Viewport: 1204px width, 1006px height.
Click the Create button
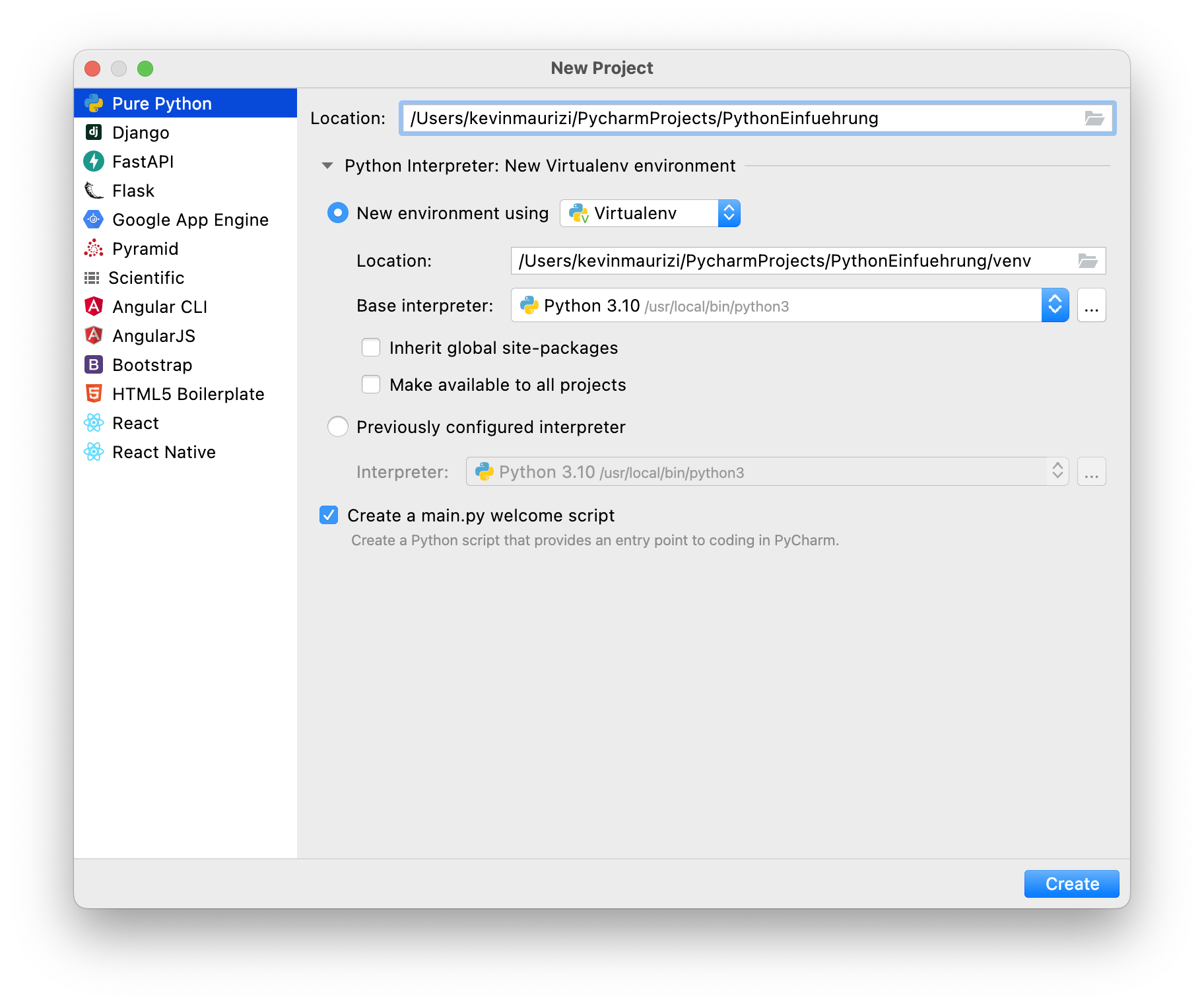point(1071,884)
